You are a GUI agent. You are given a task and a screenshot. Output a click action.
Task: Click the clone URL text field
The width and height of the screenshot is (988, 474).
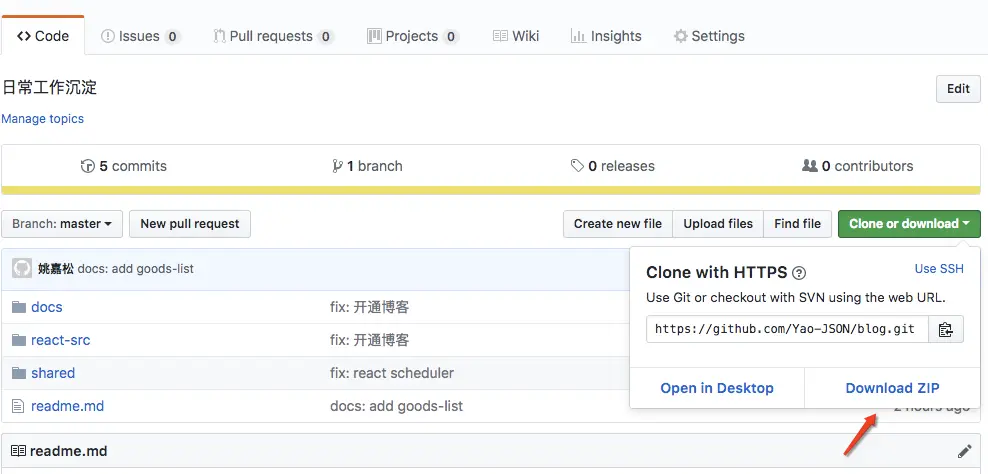coord(787,329)
